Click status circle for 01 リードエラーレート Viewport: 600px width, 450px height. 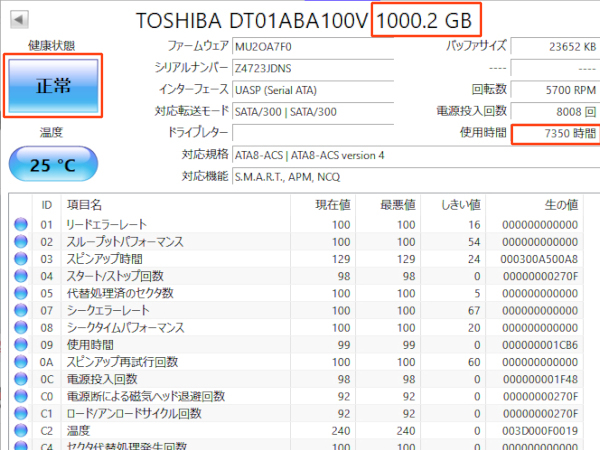coord(21,224)
